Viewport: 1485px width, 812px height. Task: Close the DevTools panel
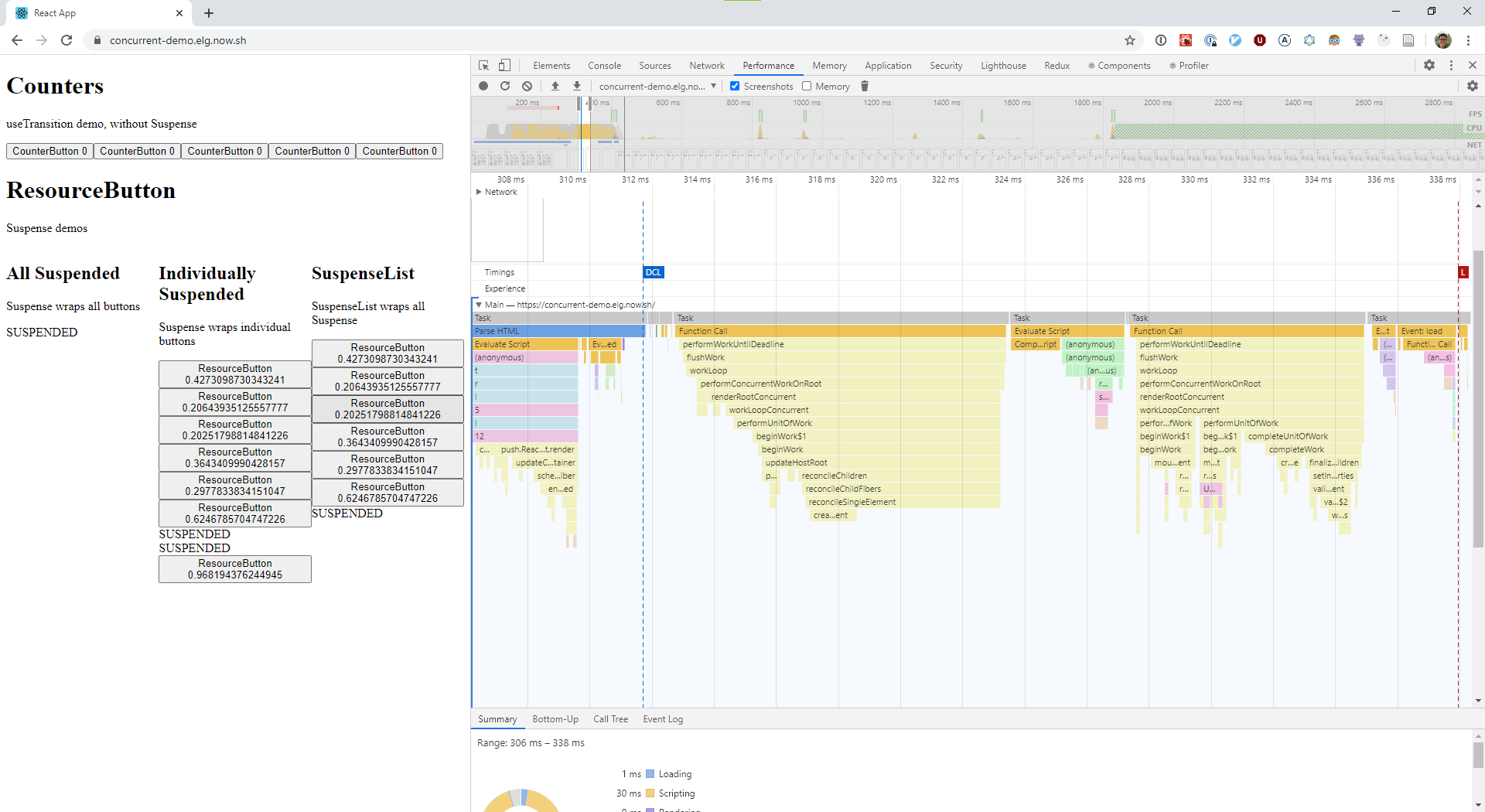pyautogui.click(x=1473, y=66)
